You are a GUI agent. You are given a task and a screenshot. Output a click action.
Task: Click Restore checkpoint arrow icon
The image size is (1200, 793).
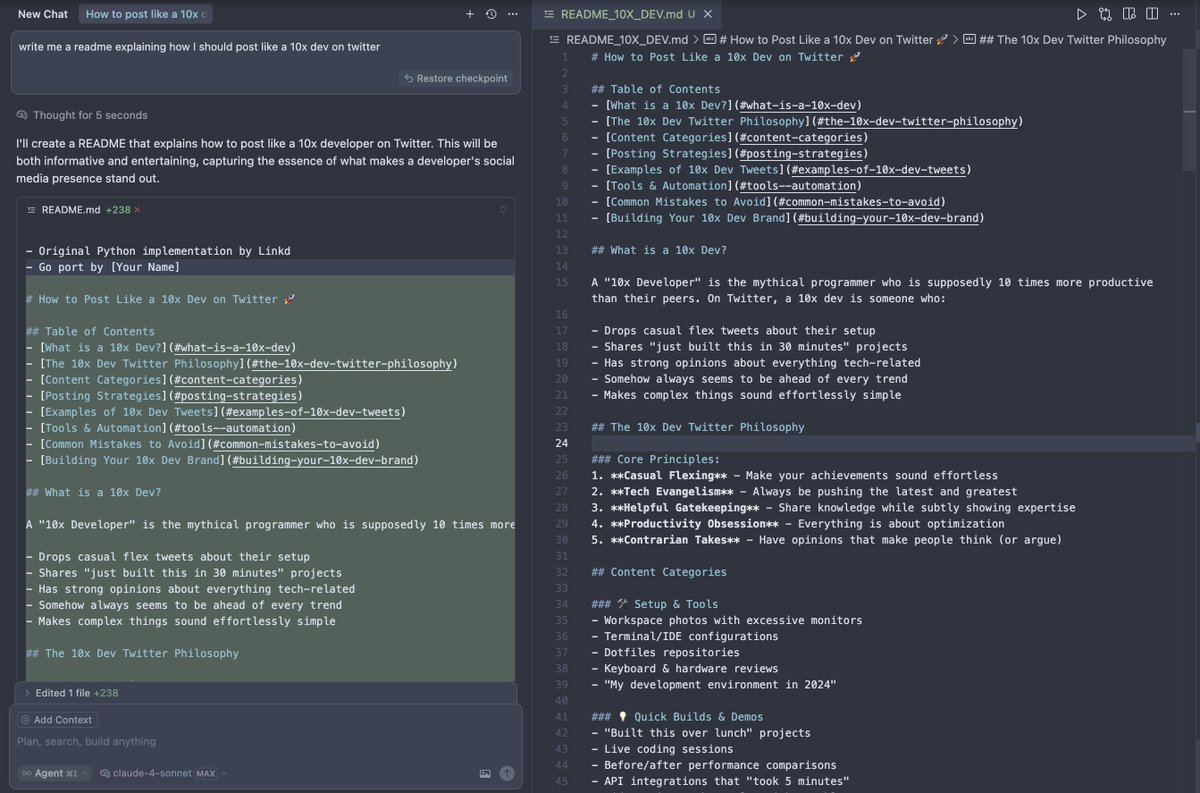pyautogui.click(x=408, y=78)
